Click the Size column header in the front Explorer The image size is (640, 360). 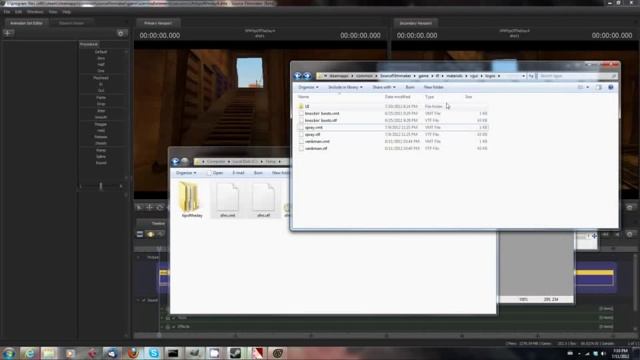469,97
